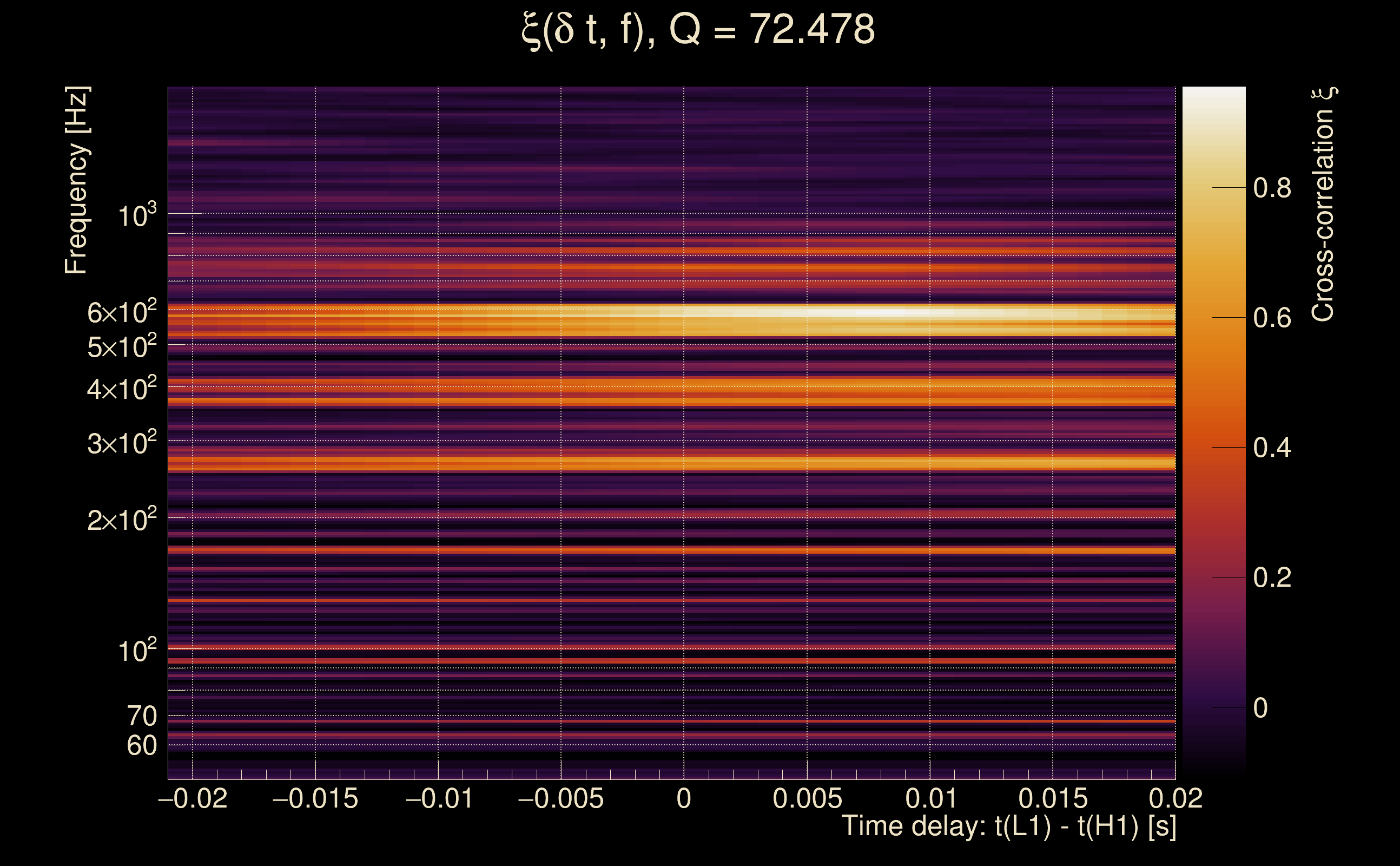Click the x-axis tick label –0.02
This screenshot has height=866, width=1400.
pos(193,798)
